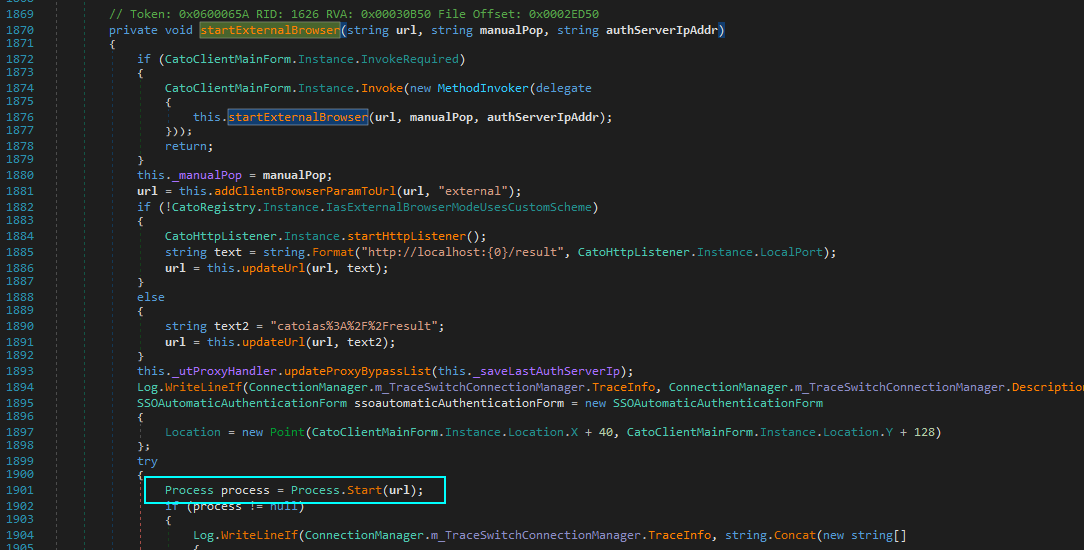This screenshot has height=550, width=1084.
Task: Click TraceInfo on line 1894
Action: 624,388
